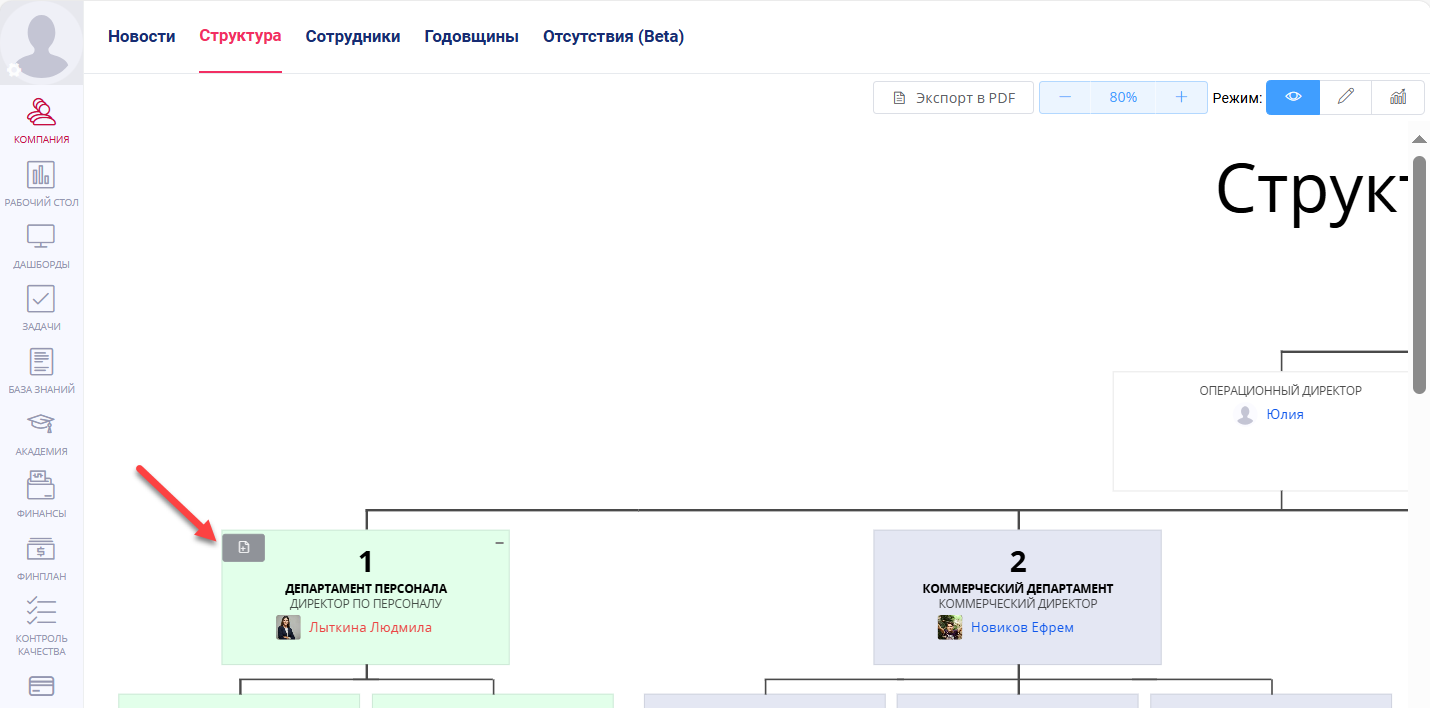This screenshot has height=708, width=1430.
Task: Open the Задачи section icon
Action: (41, 306)
